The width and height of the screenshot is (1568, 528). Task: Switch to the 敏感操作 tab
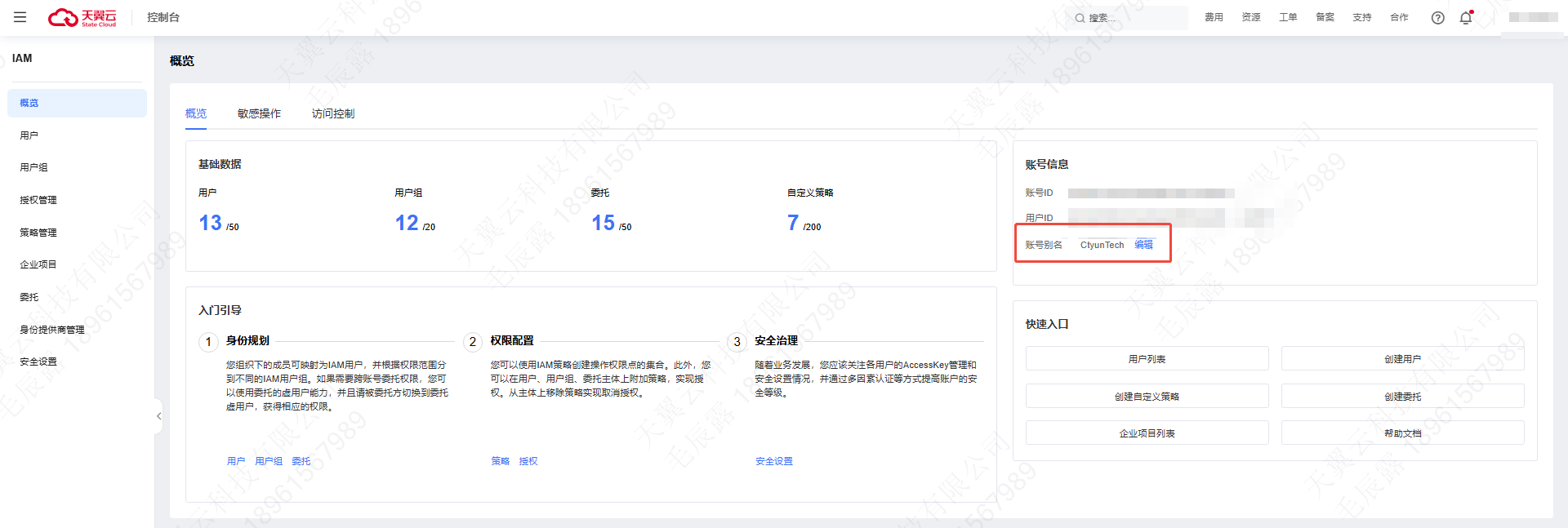(259, 113)
